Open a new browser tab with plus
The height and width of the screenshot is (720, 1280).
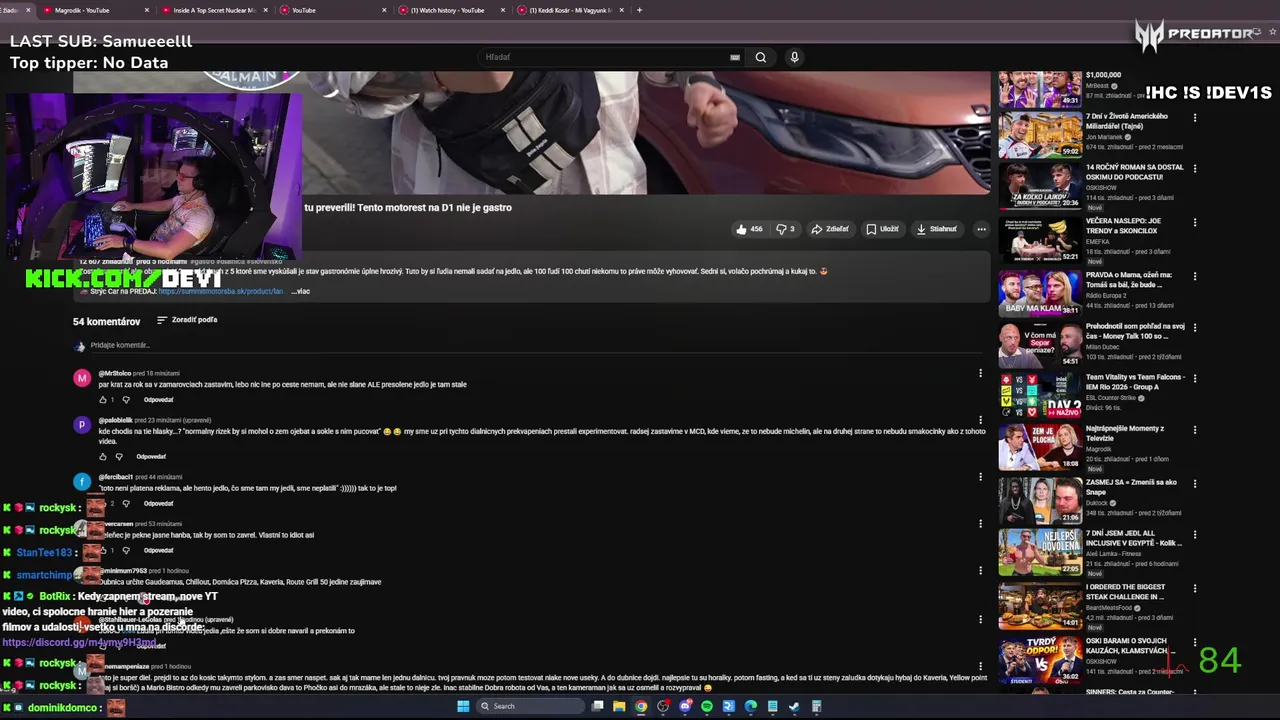[x=640, y=10]
